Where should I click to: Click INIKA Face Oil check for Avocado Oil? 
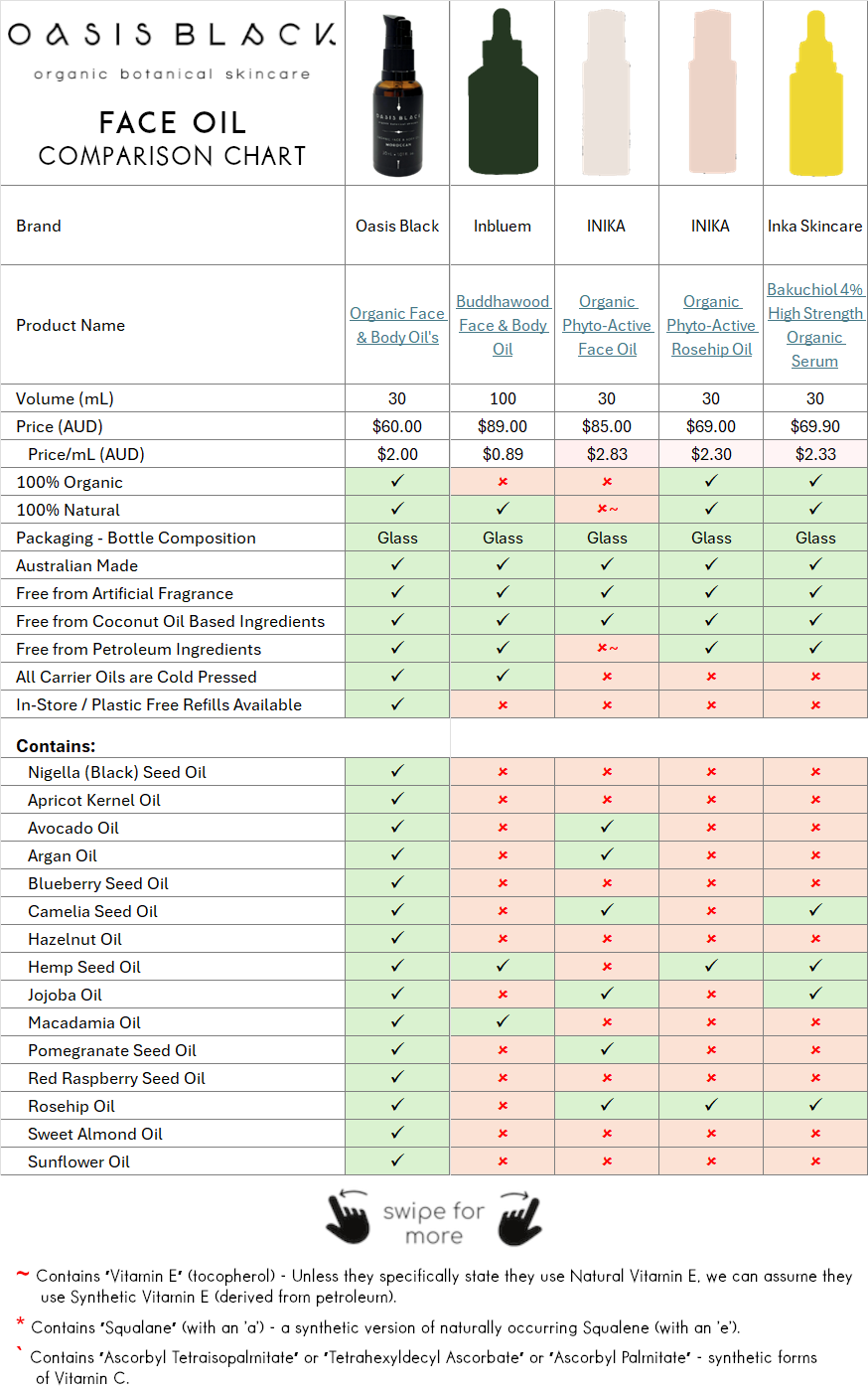click(x=607, y=827)
